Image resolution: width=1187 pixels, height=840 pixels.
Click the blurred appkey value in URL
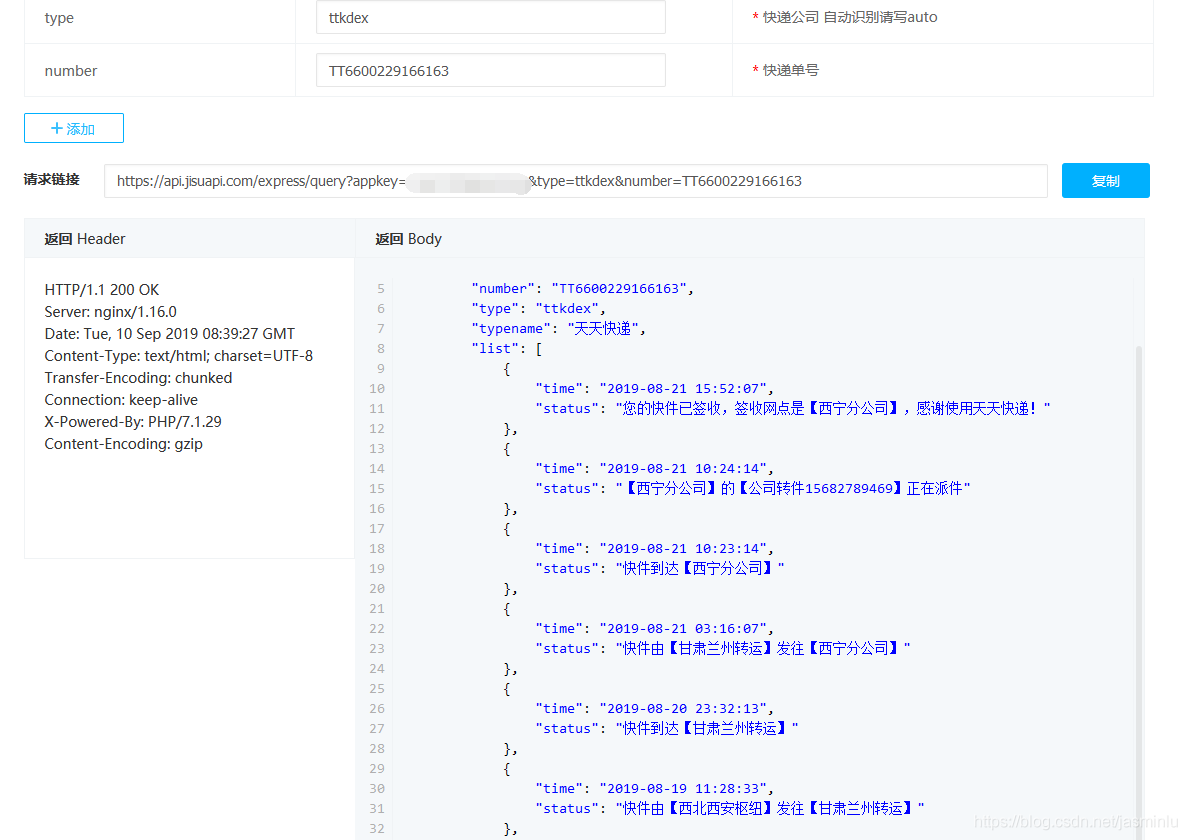point(467,182)
